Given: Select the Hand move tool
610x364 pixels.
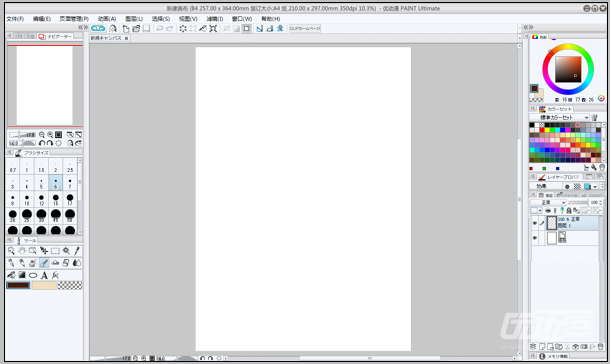Looking at the screenshot, I should [22, 251].
